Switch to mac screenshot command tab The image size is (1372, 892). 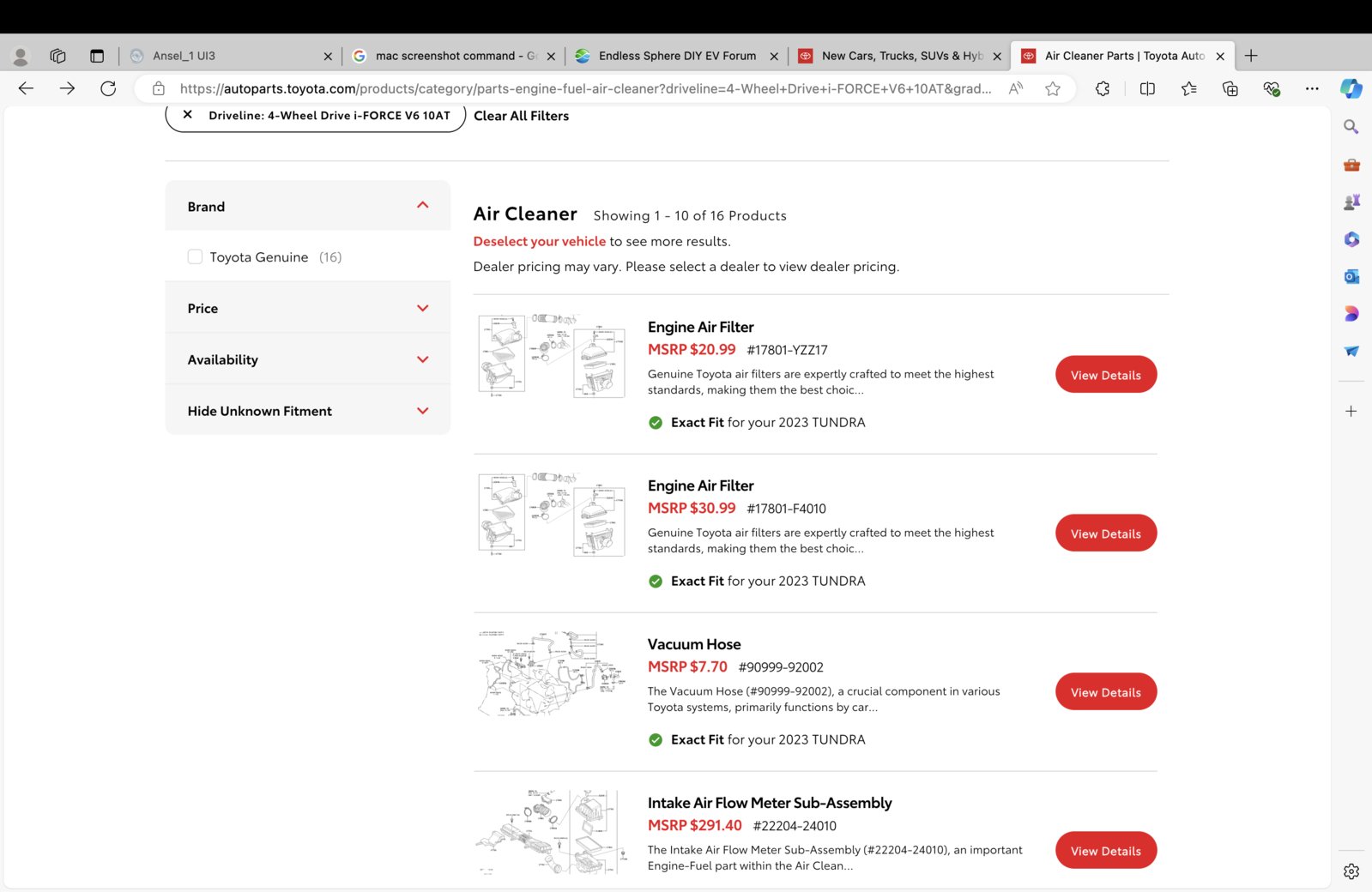(x=453, y=56)
